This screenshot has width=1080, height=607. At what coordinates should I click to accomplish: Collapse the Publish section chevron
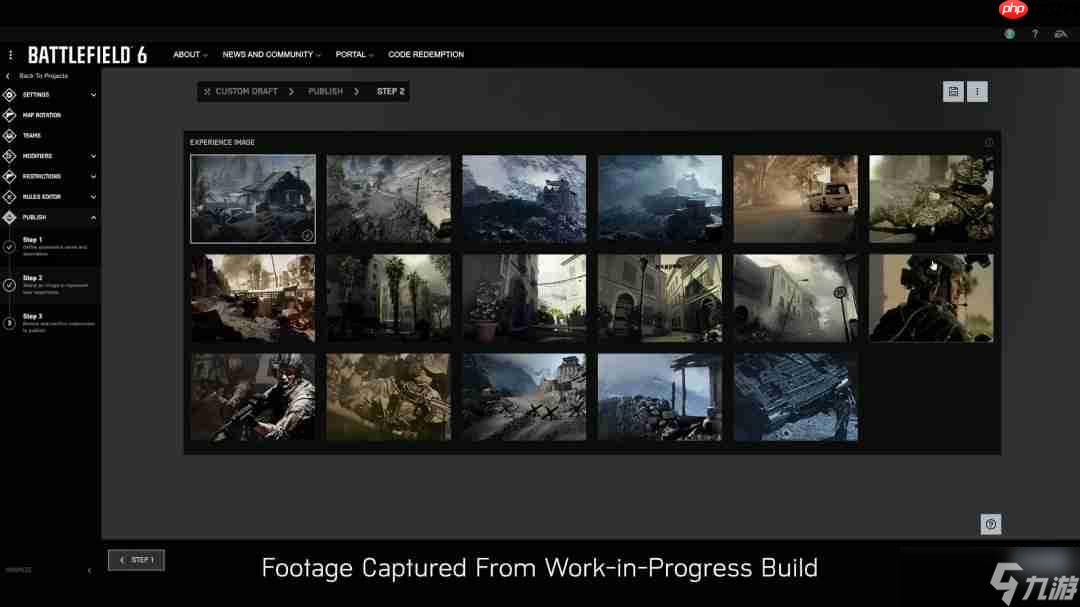click(x=93, y=218)
